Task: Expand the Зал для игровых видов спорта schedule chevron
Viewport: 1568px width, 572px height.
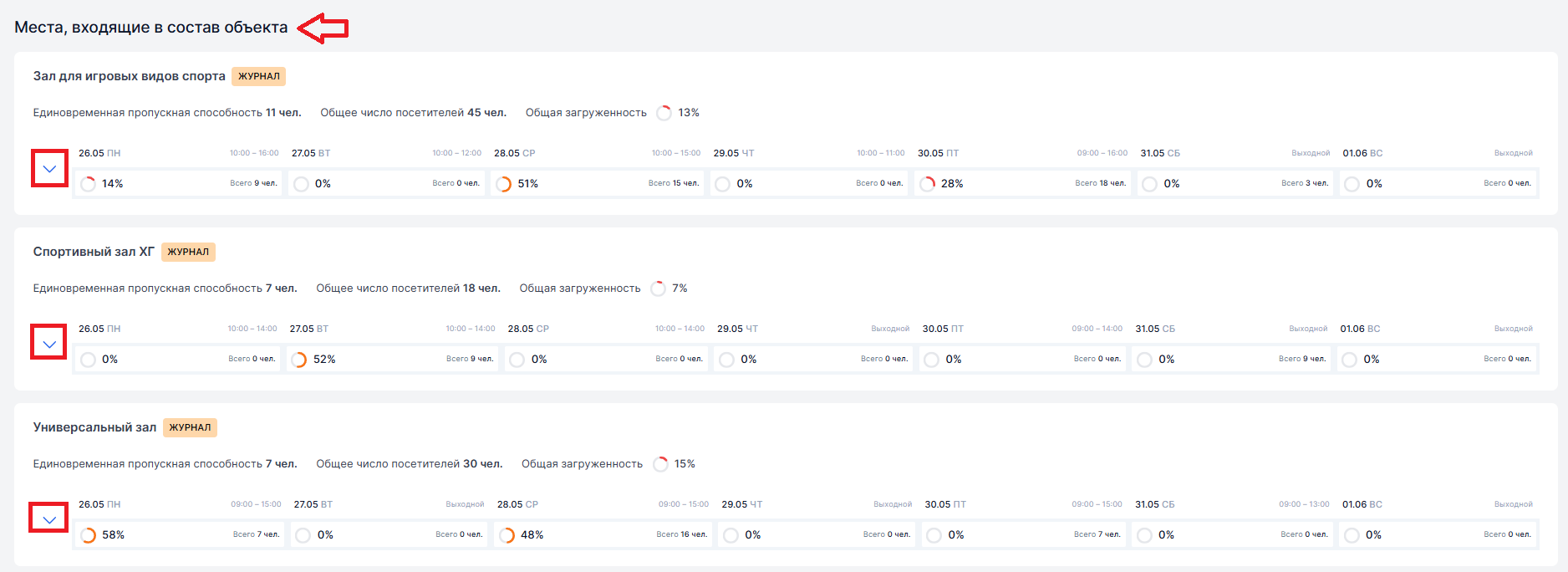Action: click(x=49, y=169)
